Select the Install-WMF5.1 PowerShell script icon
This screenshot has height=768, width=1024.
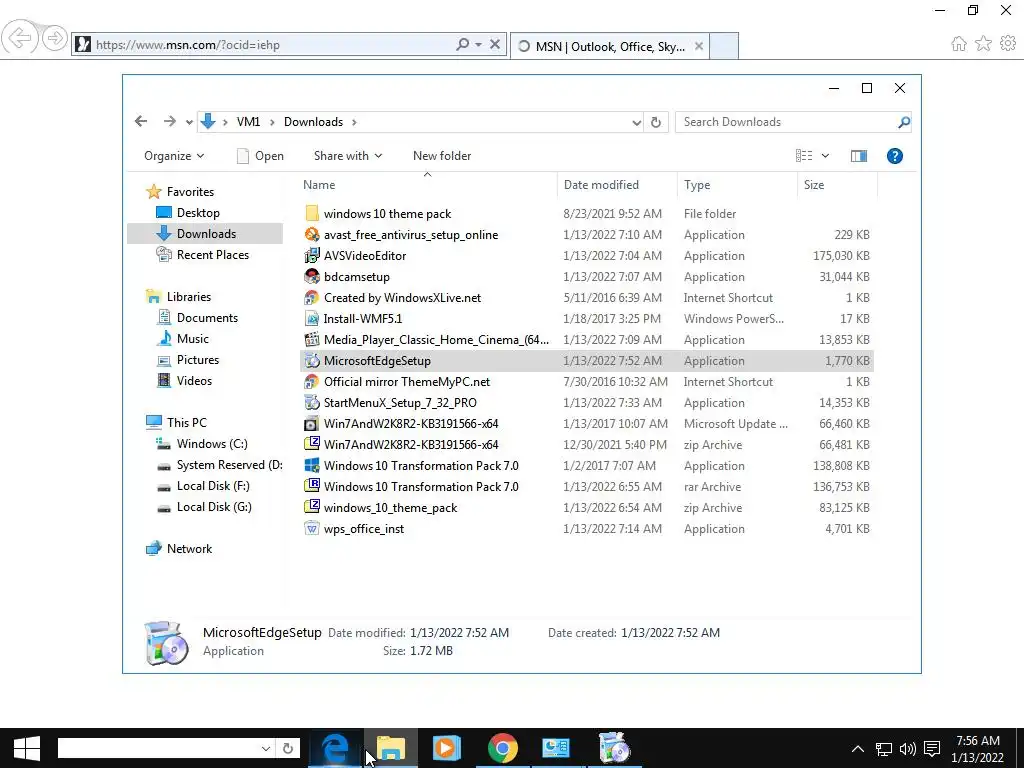pos(312,319)
